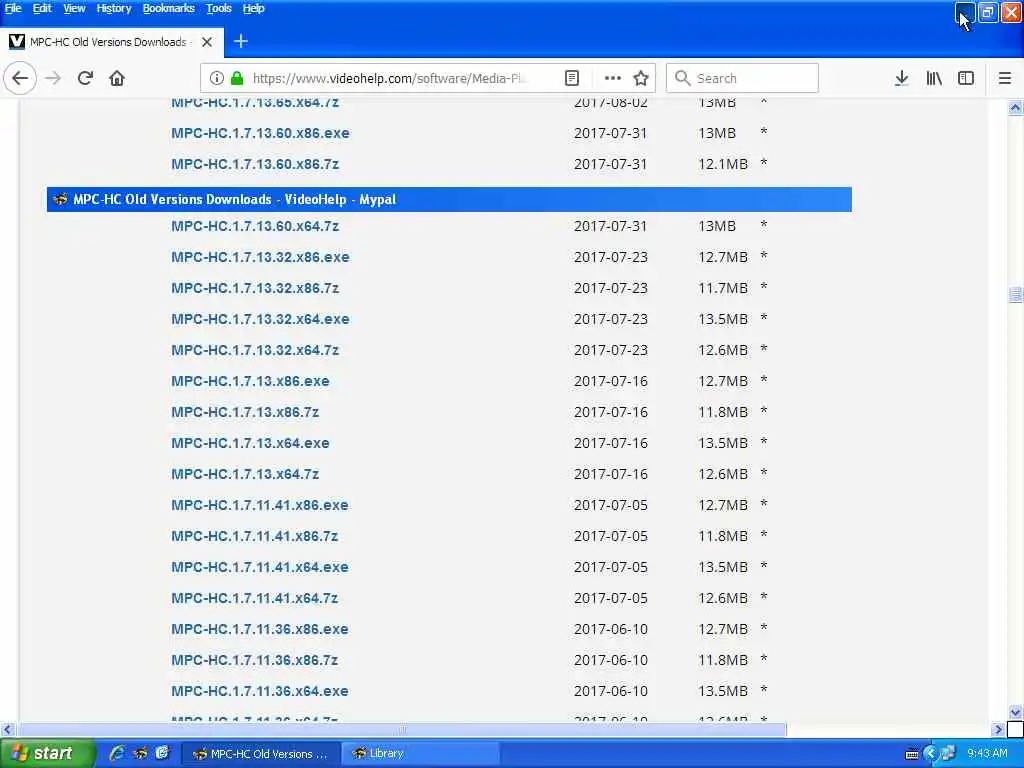Open a new tab with plus
This screenshot has width=1024, height=768.
pos(241,41)
